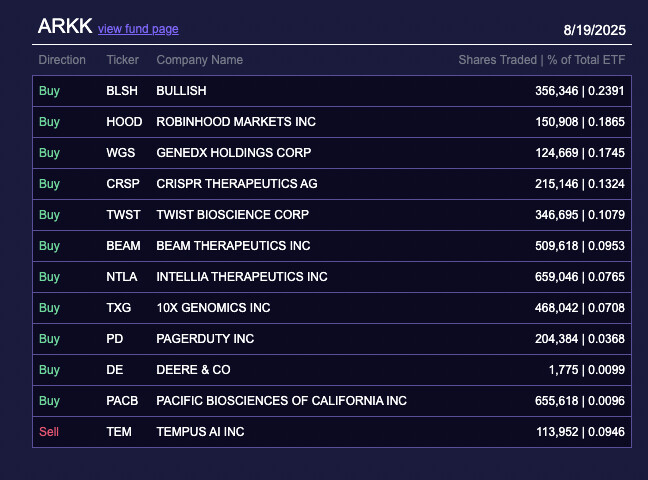Click Buy label in the BEAM row
Viewport: 648px width, 480px height.
(x=49, y=246)
